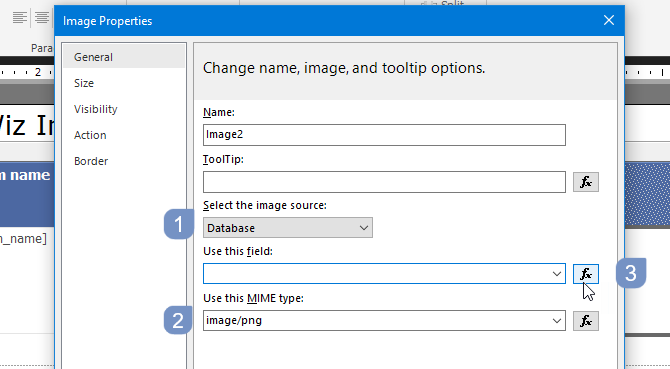Center paragraph alignment in ribbon

(41, 18)
